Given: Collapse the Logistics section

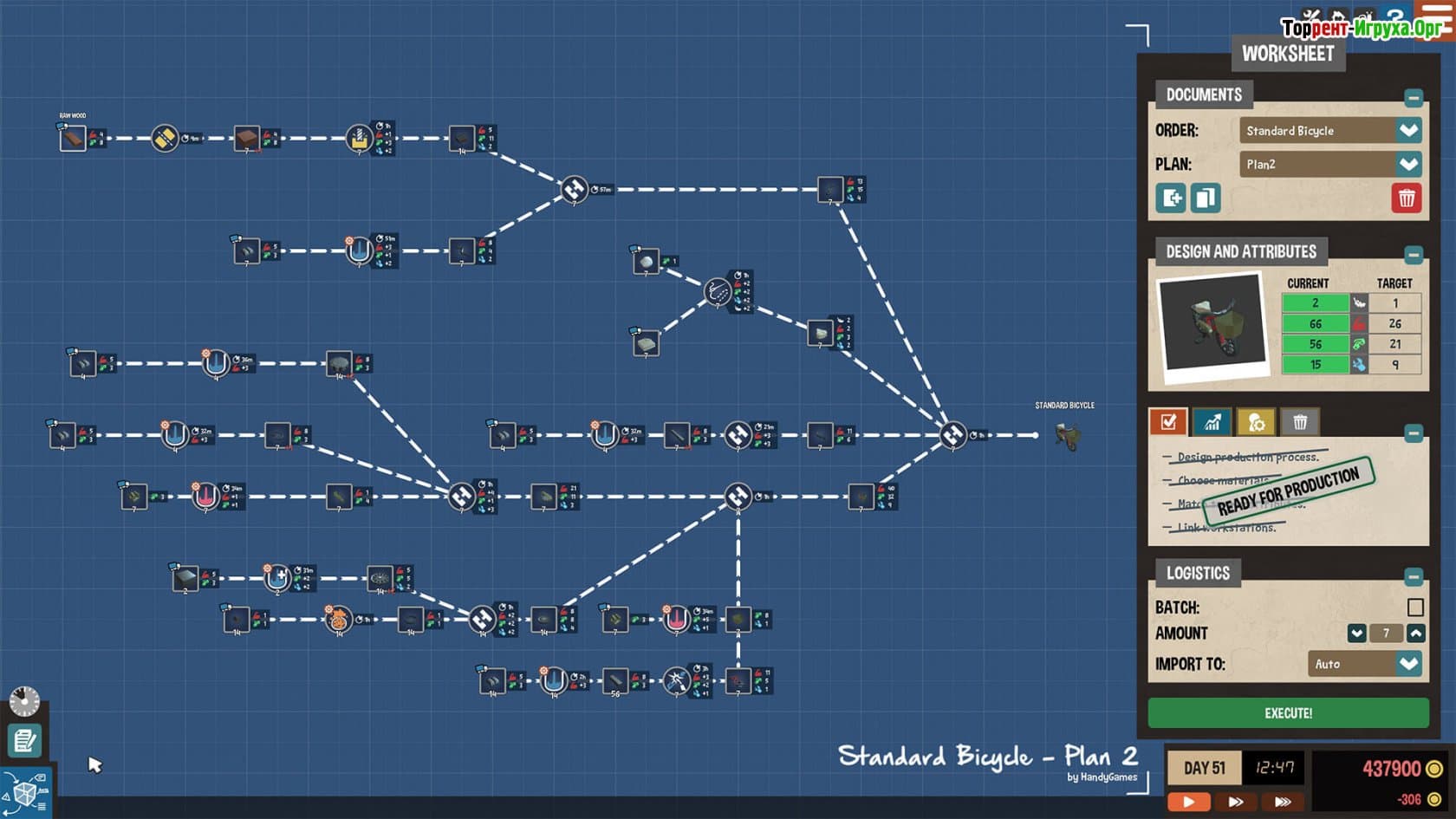Looking at the screenshot, I should (1414, 576).
